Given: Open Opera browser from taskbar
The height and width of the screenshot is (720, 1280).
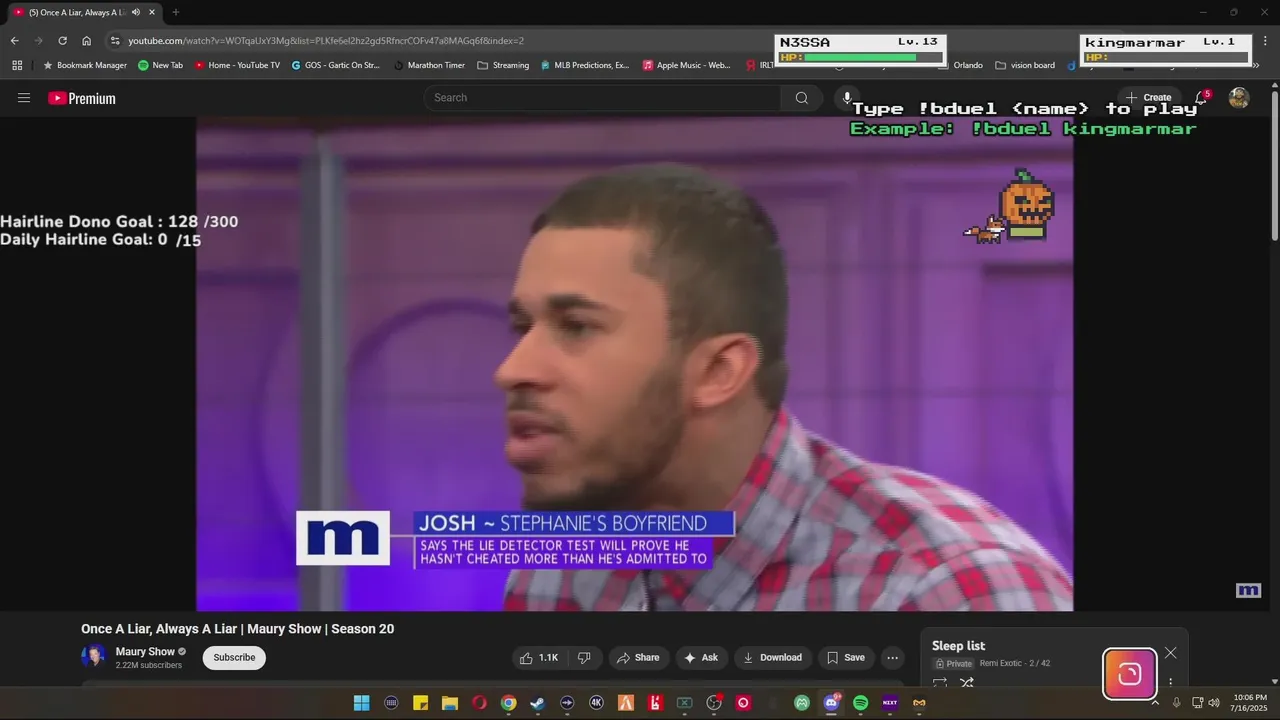Looking at the screenshot, I should pyautogui.click(x=479, y=703).
